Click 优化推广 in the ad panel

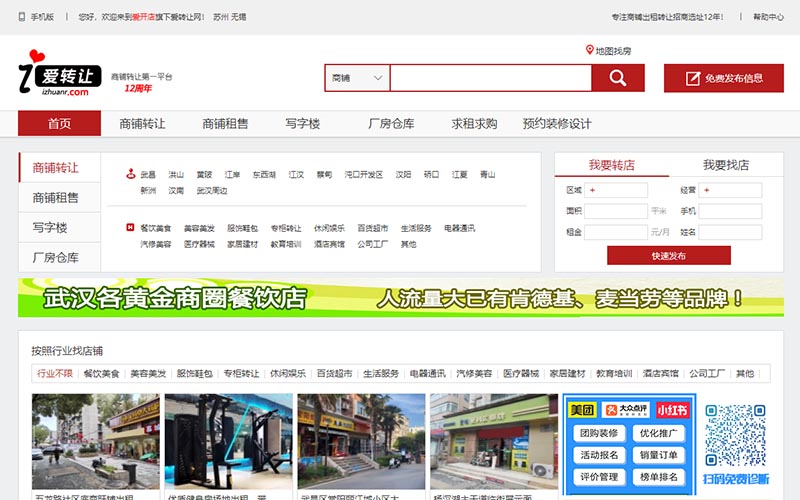coord(659,433)
